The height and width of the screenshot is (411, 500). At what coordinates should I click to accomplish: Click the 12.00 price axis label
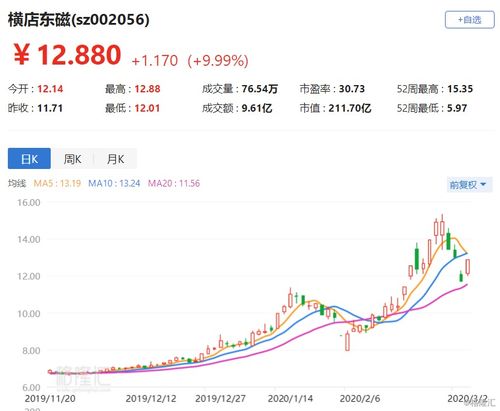point(29,276)
